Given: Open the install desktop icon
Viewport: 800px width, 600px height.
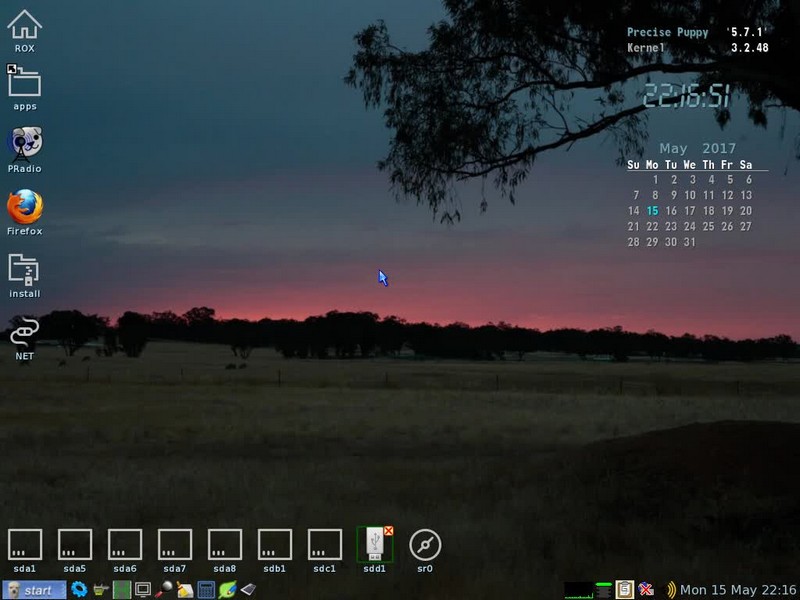Looking at the screenshot, I should pos(24,270).
